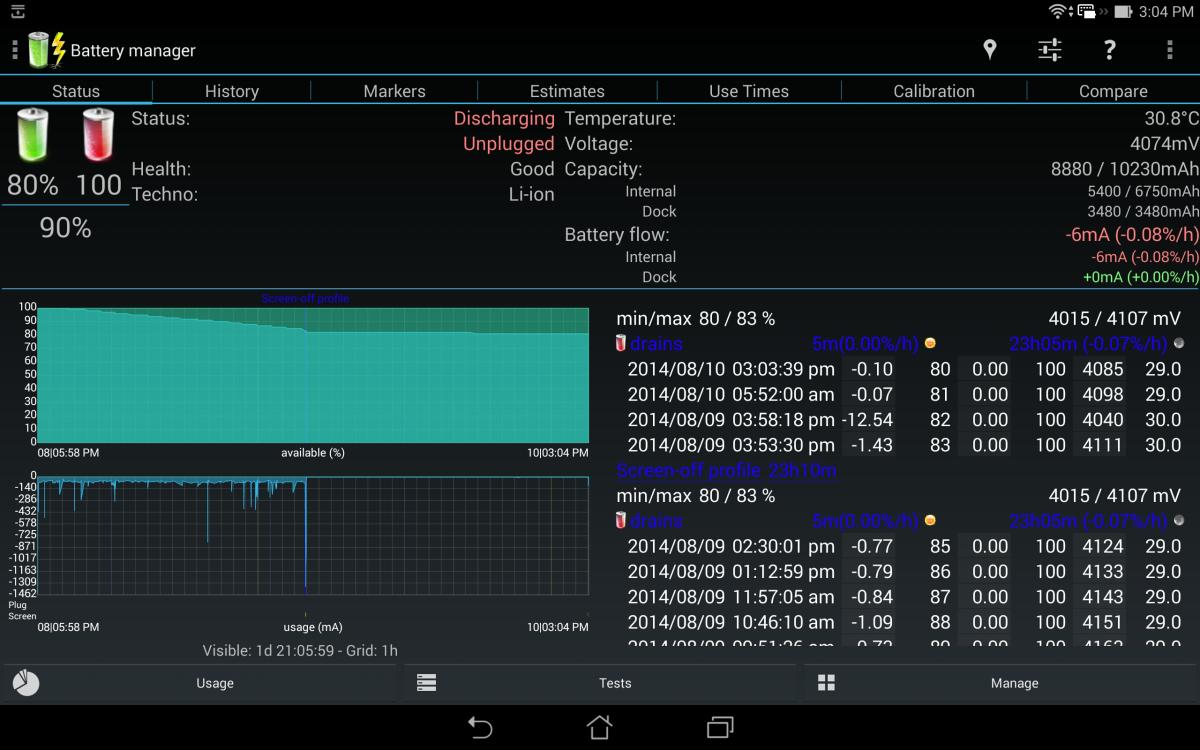Open the overflow three-dot menu at top right

click(x=1169, y=50)
